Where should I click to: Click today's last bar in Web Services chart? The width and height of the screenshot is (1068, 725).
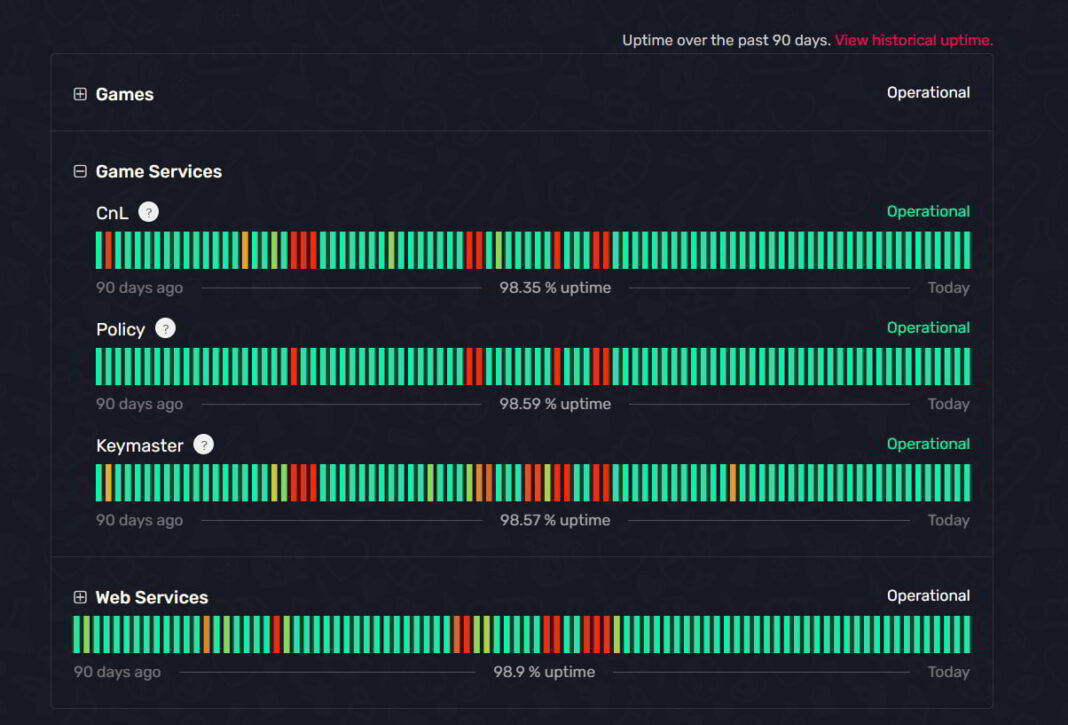point(967,635)
